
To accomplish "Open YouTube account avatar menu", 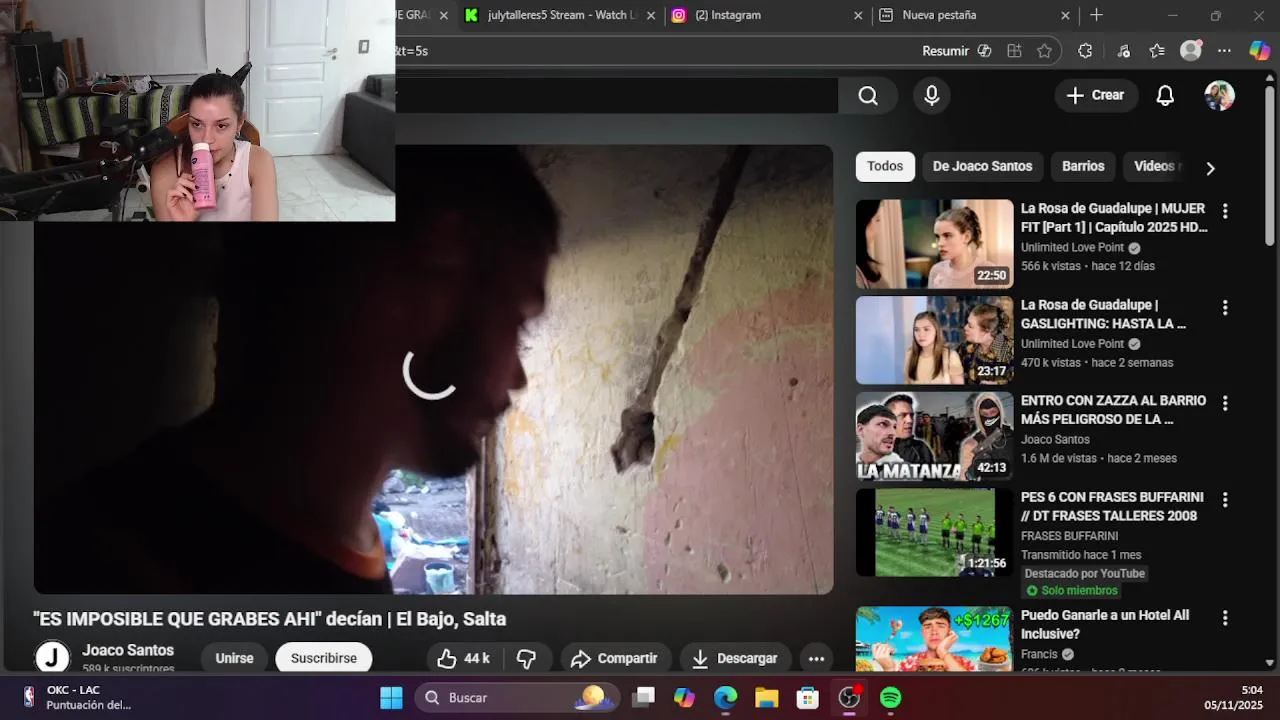I will pyautogui.click(x=1220, y=95).
